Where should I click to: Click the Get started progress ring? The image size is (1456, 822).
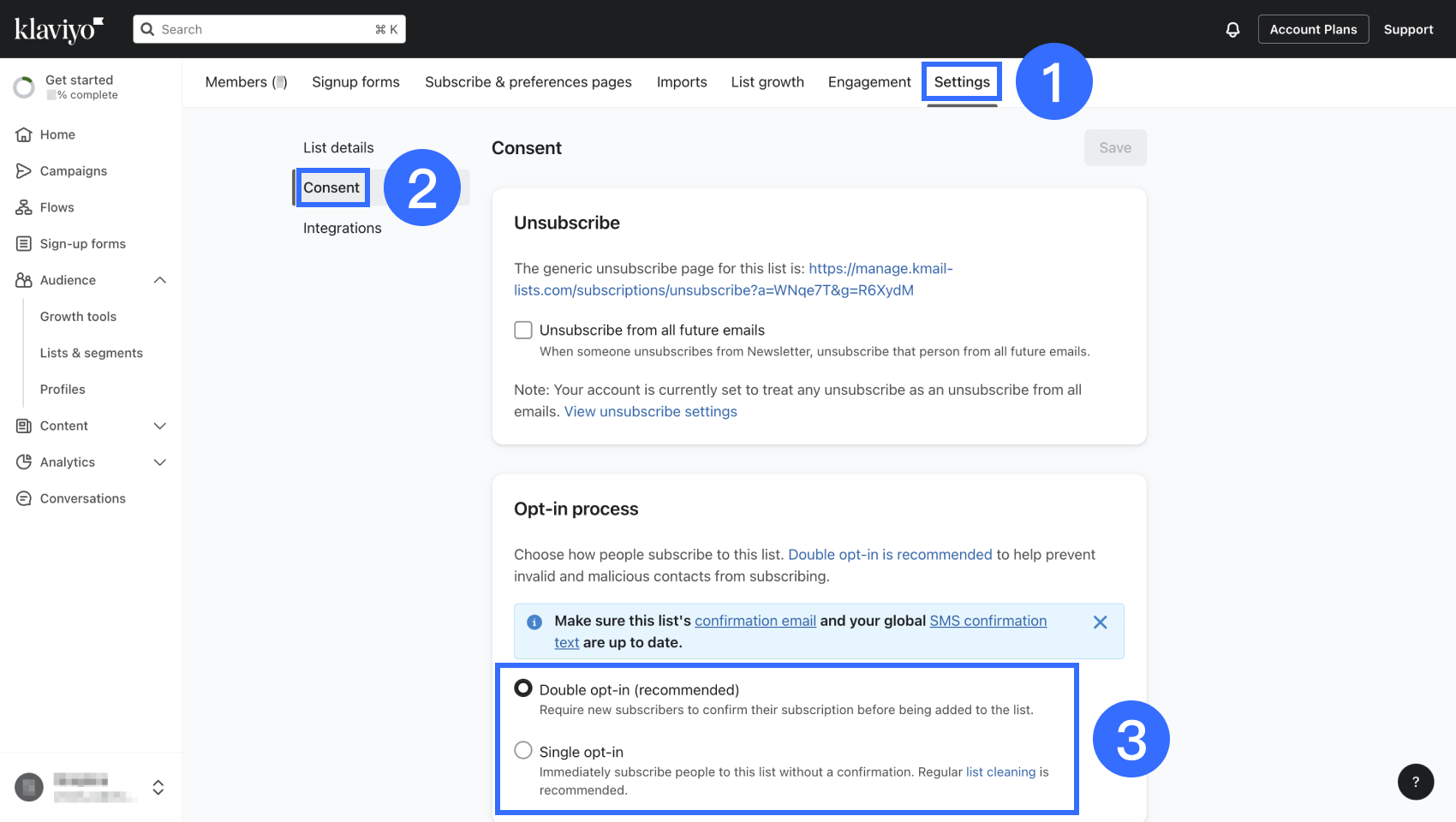24,87
